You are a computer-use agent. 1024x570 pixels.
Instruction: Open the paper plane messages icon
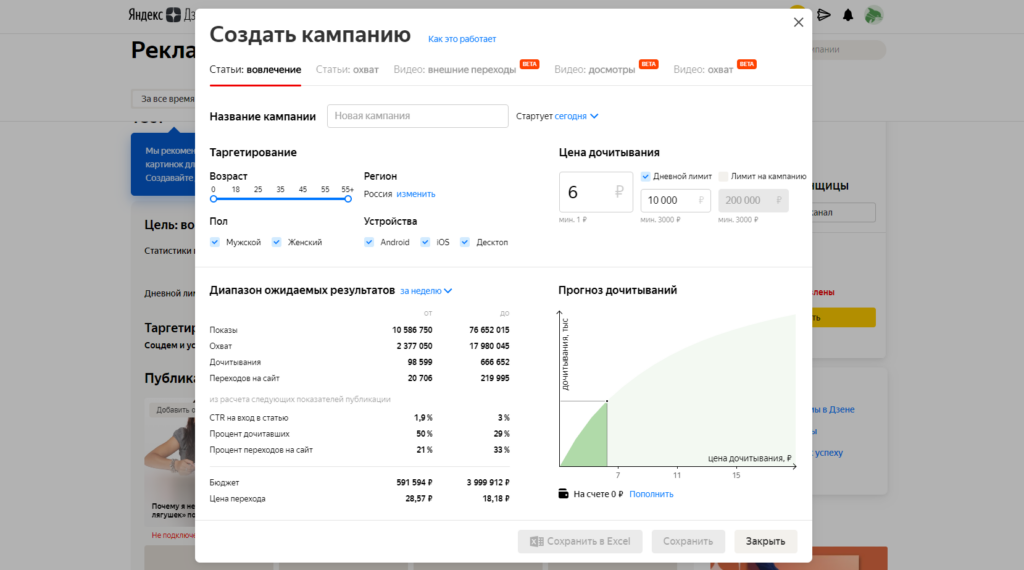pyautogui.click(x=823, y=15)
